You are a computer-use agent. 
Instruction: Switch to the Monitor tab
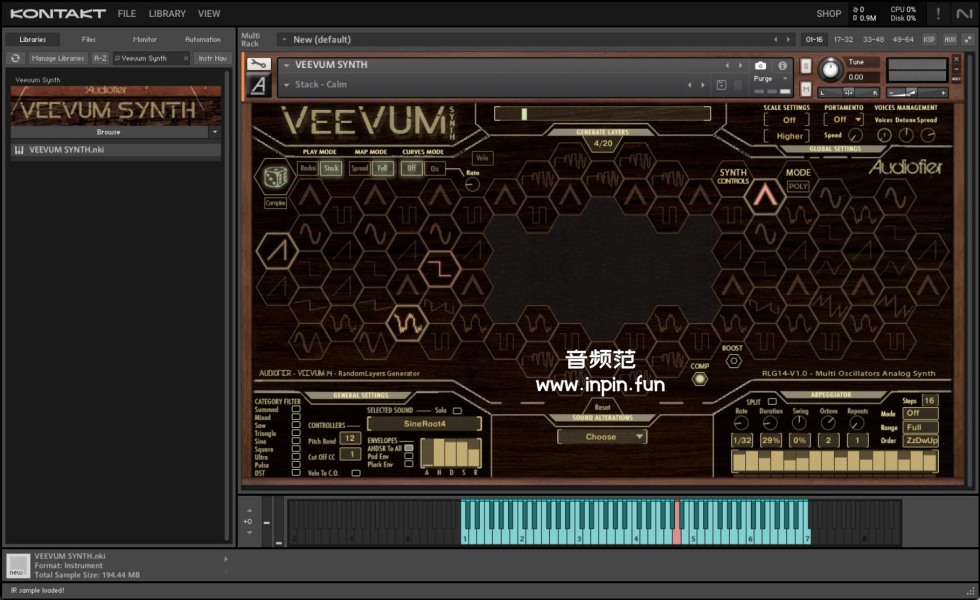coord(145,39)
